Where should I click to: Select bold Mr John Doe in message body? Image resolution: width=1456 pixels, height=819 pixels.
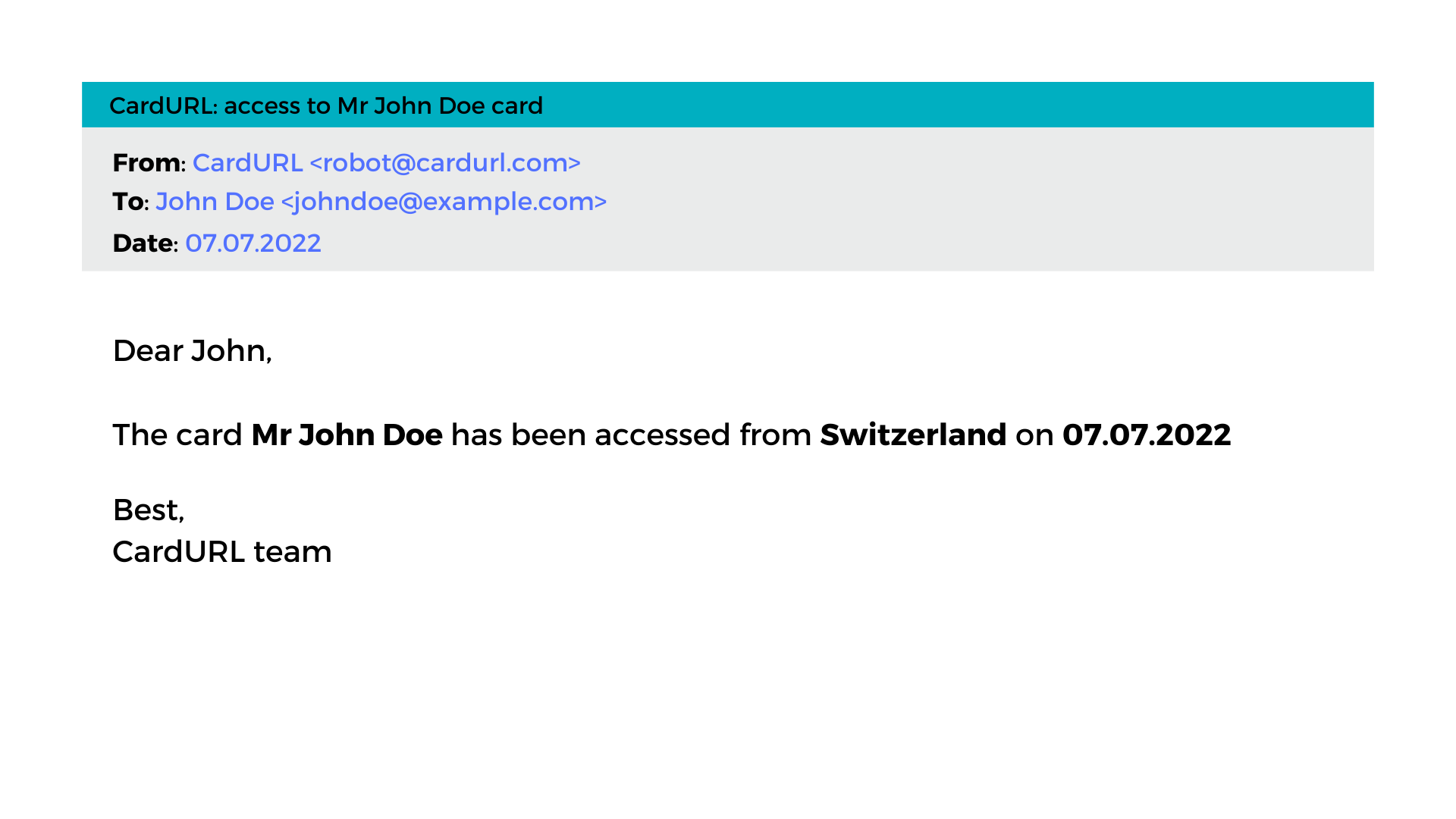pyautogui.click(x=347, y=435)
